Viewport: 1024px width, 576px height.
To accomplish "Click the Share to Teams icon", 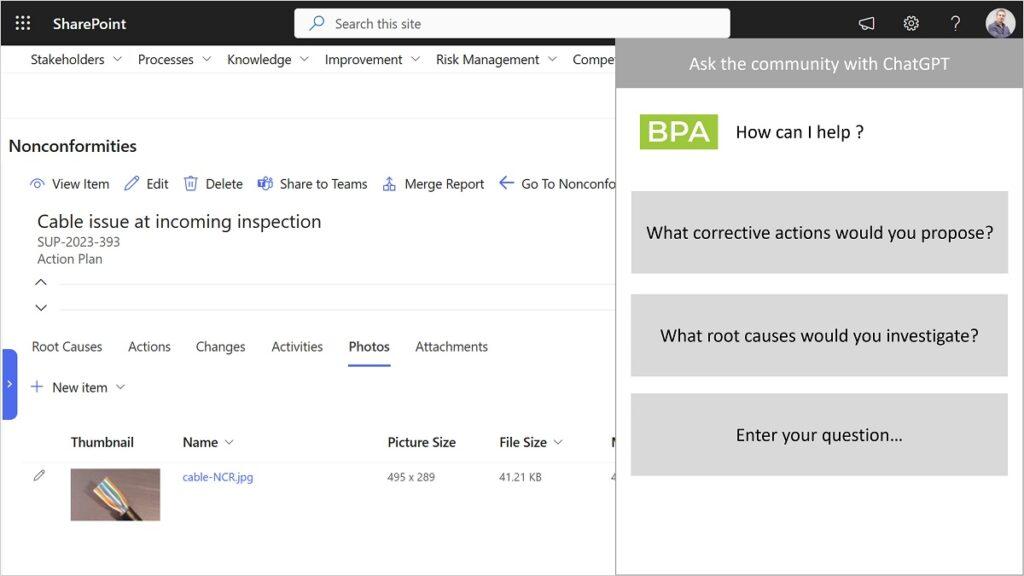I will pyautogui.click(x=265, y=184).
